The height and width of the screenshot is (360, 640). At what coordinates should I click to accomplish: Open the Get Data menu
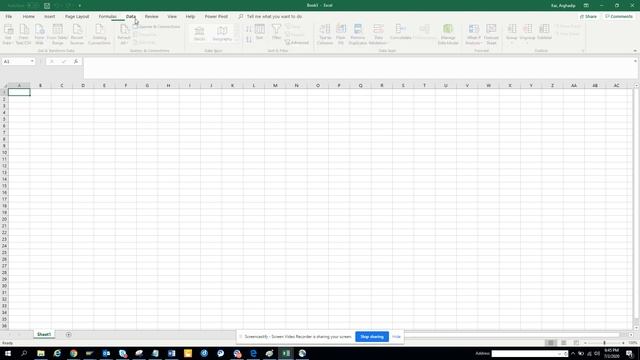pos(8,34)
